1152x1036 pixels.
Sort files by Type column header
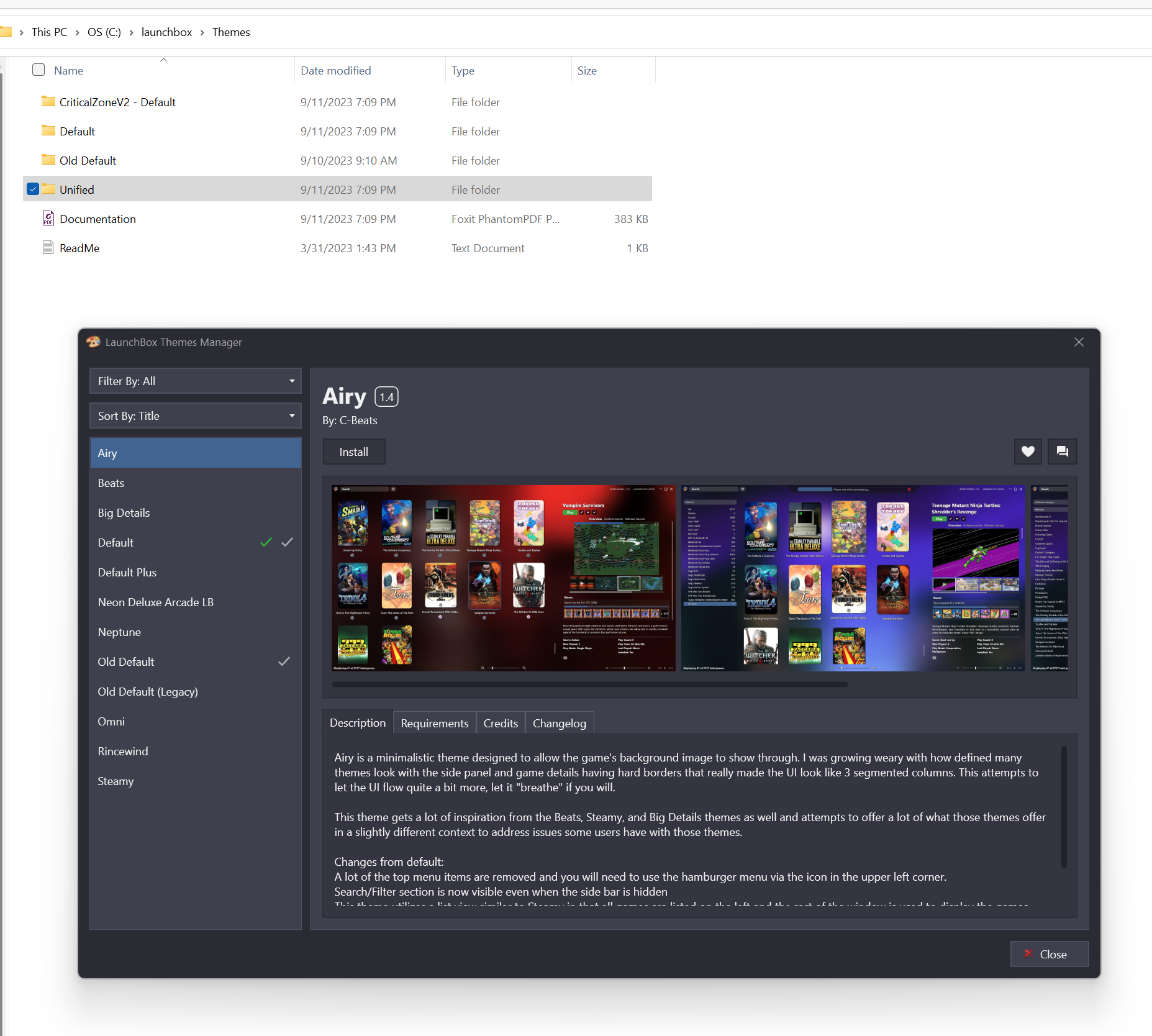coord(463,70)
